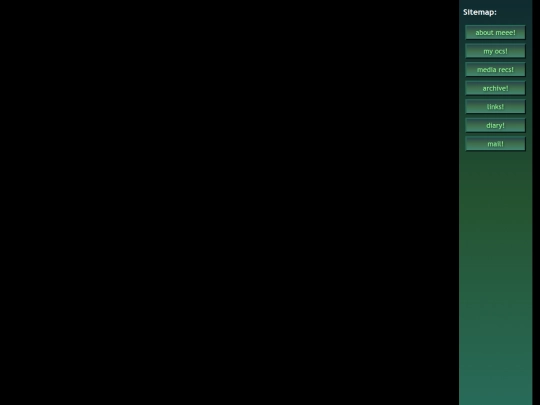Image resolution: width=540 pixels, height=405 pixels.
Task: Open the "diary!" page
Action: pyautogui.click(x=495, y=125)
